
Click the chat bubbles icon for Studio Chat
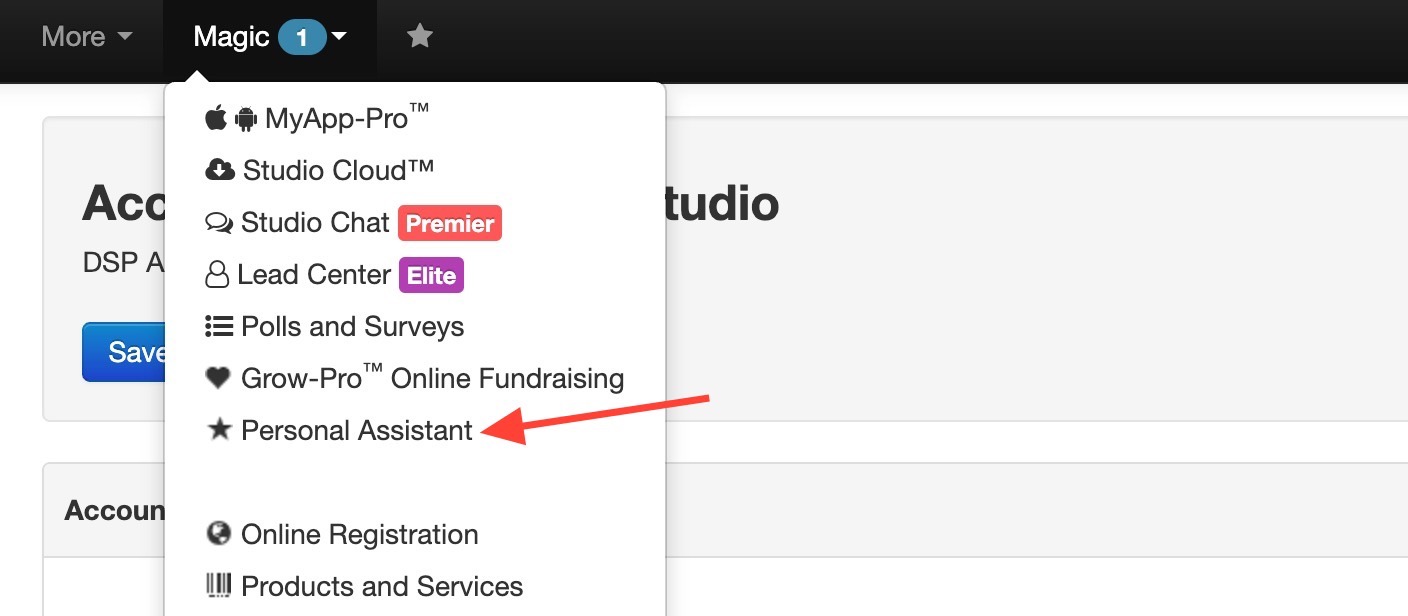(x=219, y=223)
